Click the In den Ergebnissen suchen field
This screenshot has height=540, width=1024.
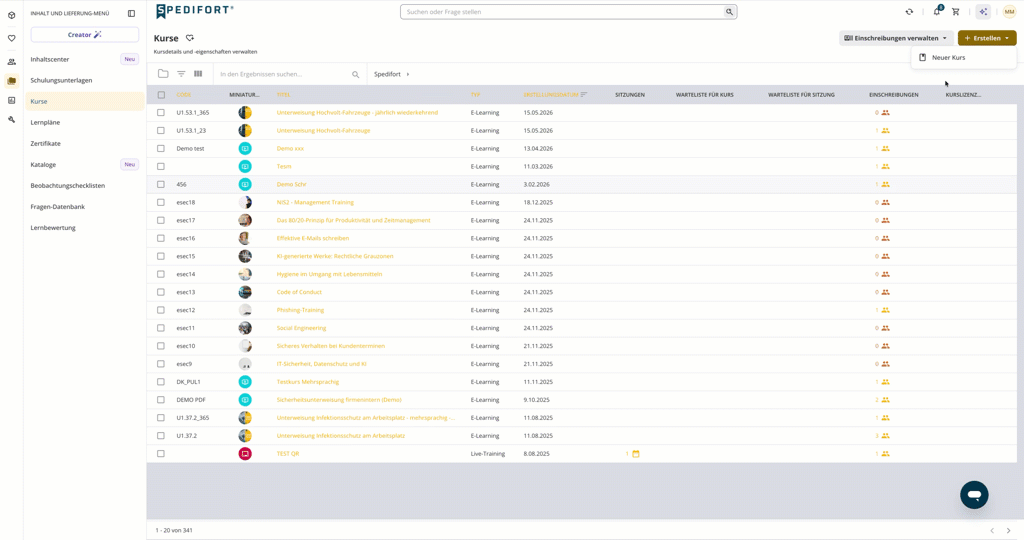click(285, 74)
